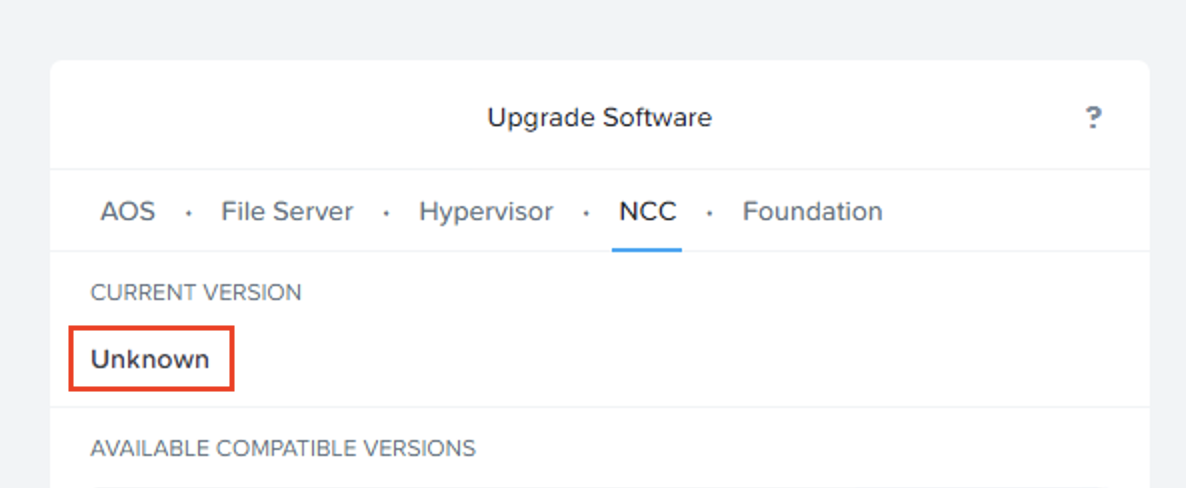This screenshot has width=1186, height=488.
Task: Click blank area right of CURRENT VERSION label
Action: [x=700, y=293]
